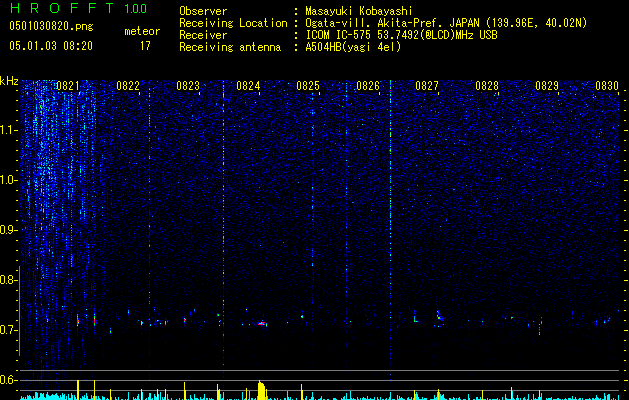Click the 0828 time marker
This screenshot has height=400, width=629.
click(x=487, y=86)
